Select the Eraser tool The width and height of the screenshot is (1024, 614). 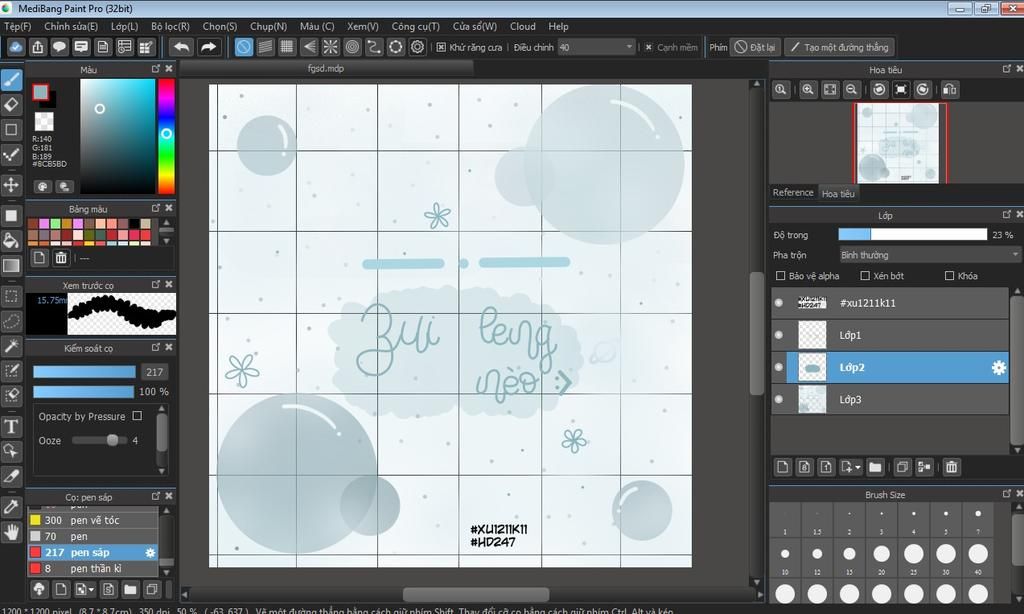tap(11, 105)
